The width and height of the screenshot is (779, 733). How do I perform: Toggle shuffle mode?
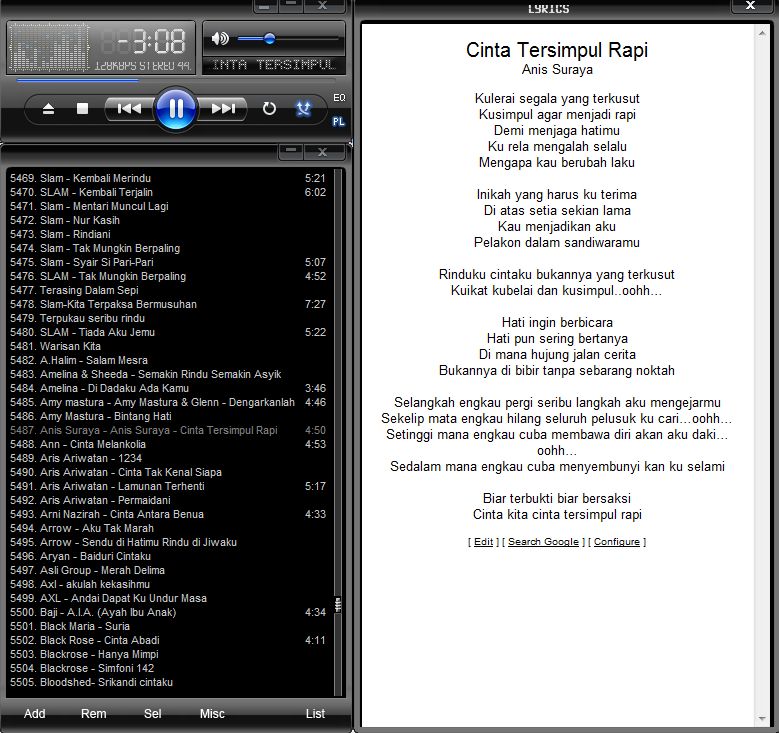[x=304, y=109]
